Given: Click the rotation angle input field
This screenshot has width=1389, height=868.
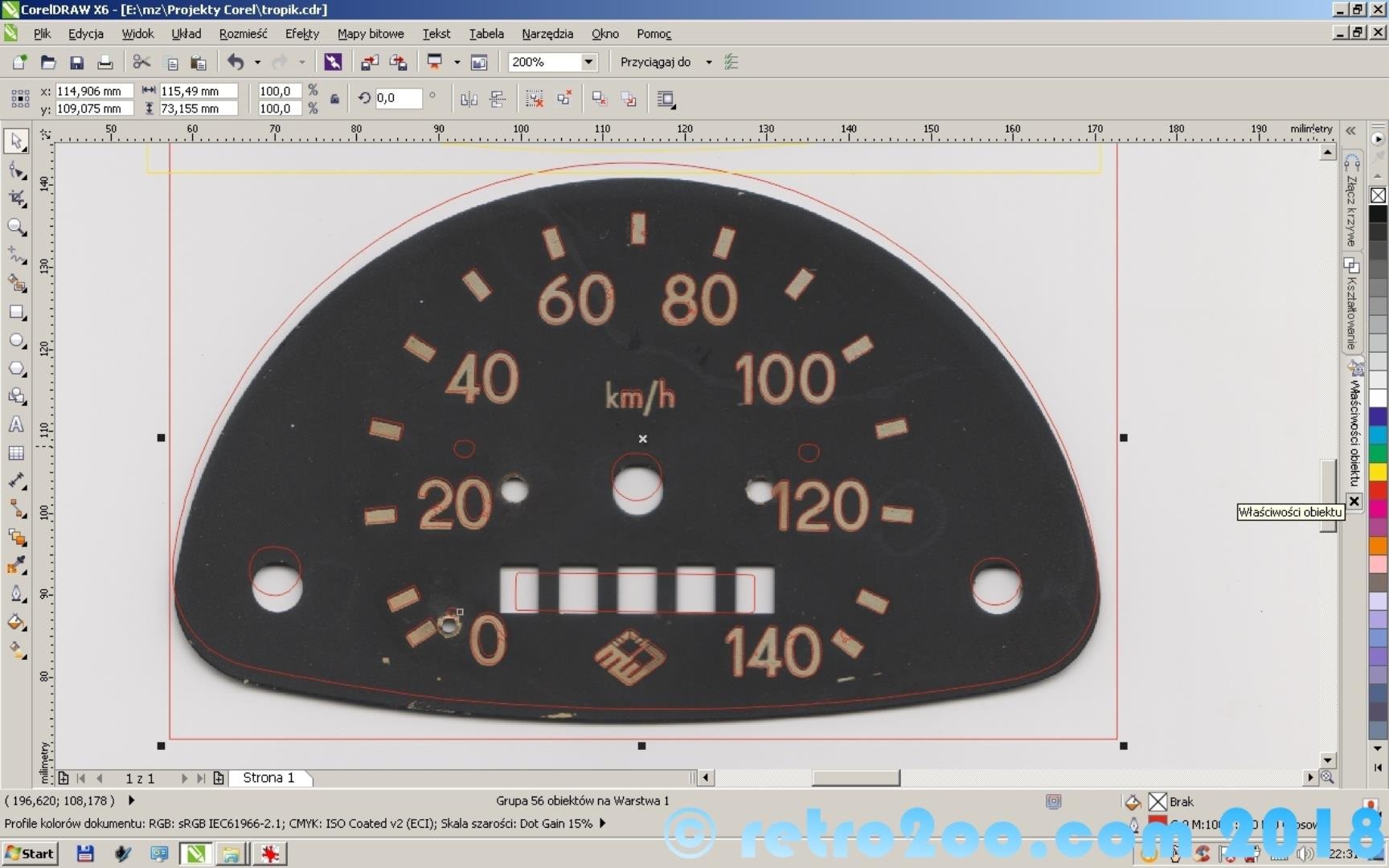Looking at the screenshot, I should (398, 98).
